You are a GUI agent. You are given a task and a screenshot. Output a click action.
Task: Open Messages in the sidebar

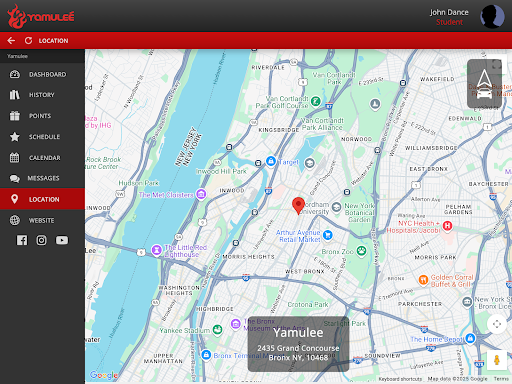pyautogui.click(x=42, y=178)
